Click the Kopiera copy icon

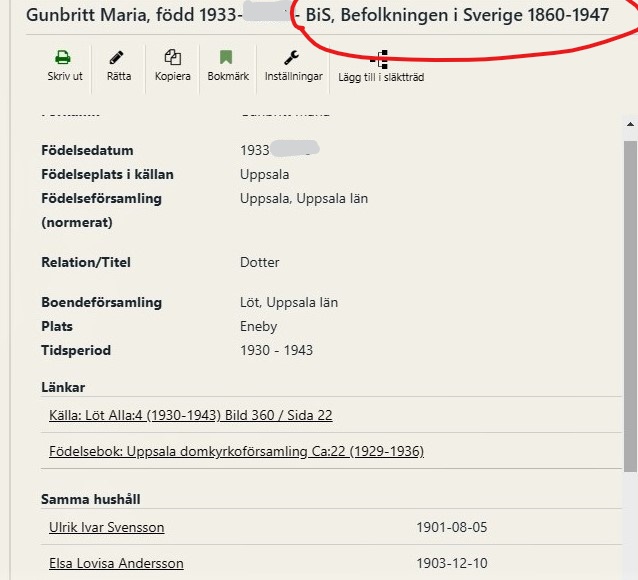tap(172, 59)
